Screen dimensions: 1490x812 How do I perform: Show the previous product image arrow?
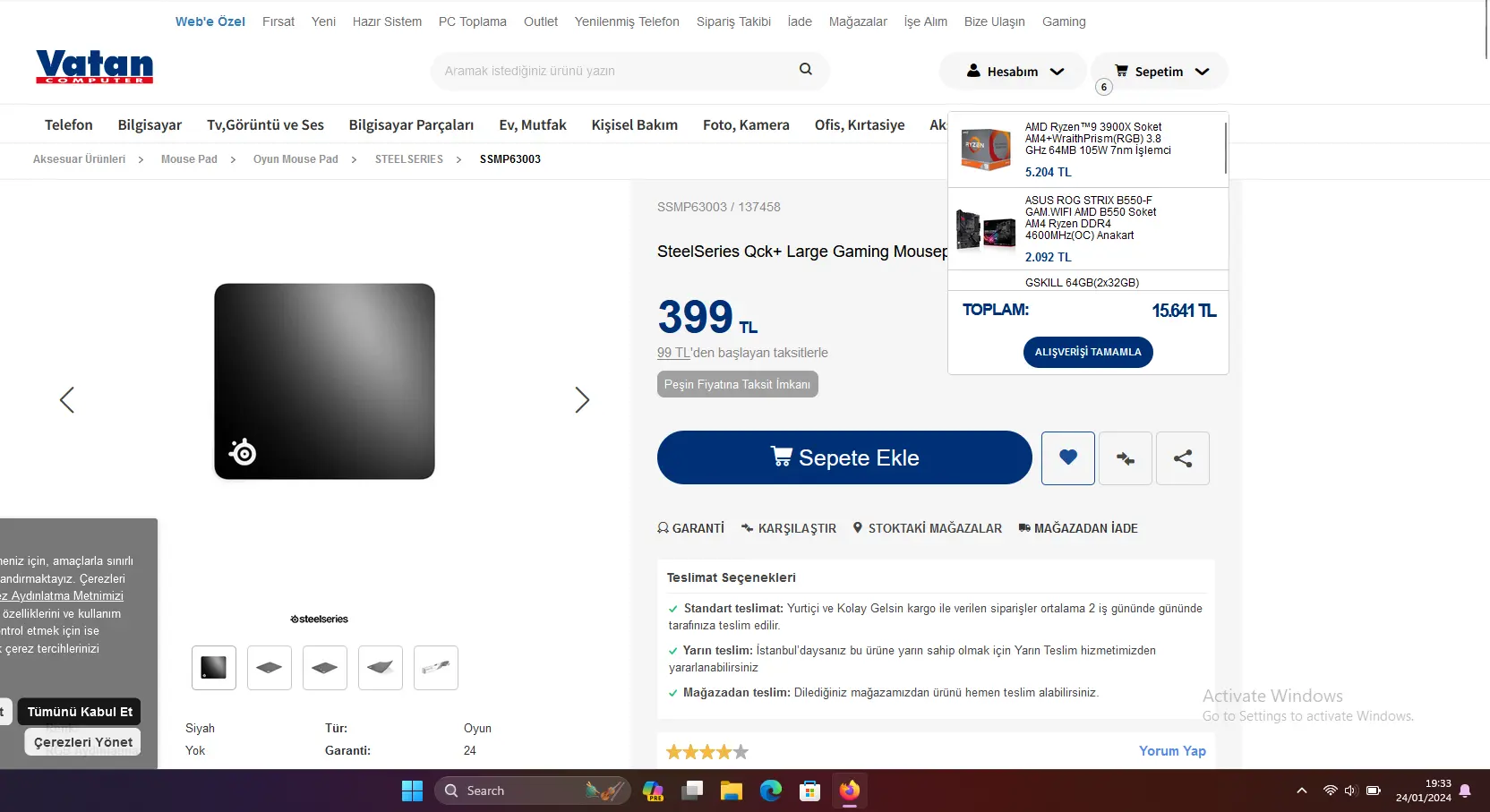pos(67,399)
